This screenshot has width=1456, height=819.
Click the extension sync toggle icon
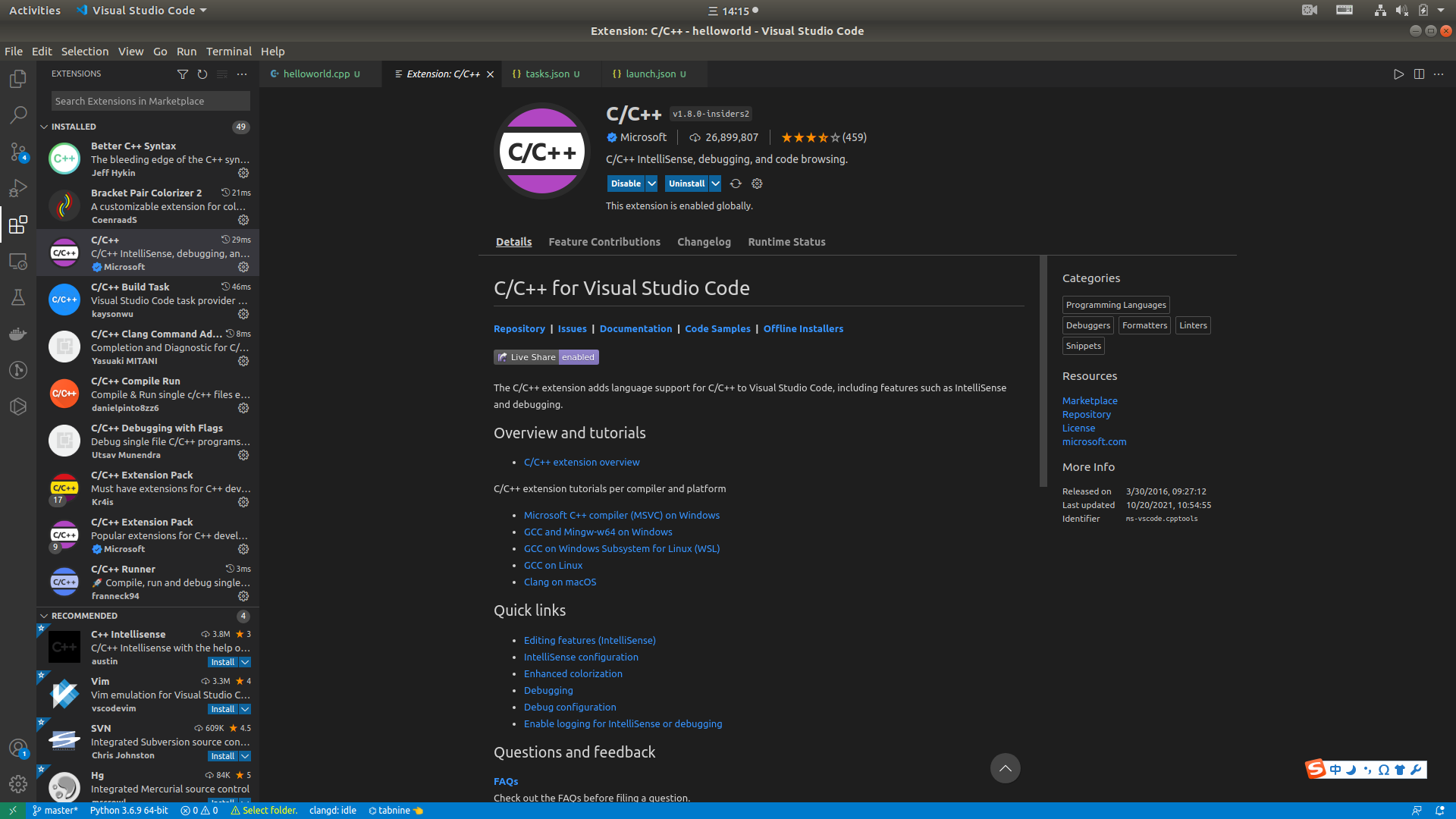[x=736, y=184]
